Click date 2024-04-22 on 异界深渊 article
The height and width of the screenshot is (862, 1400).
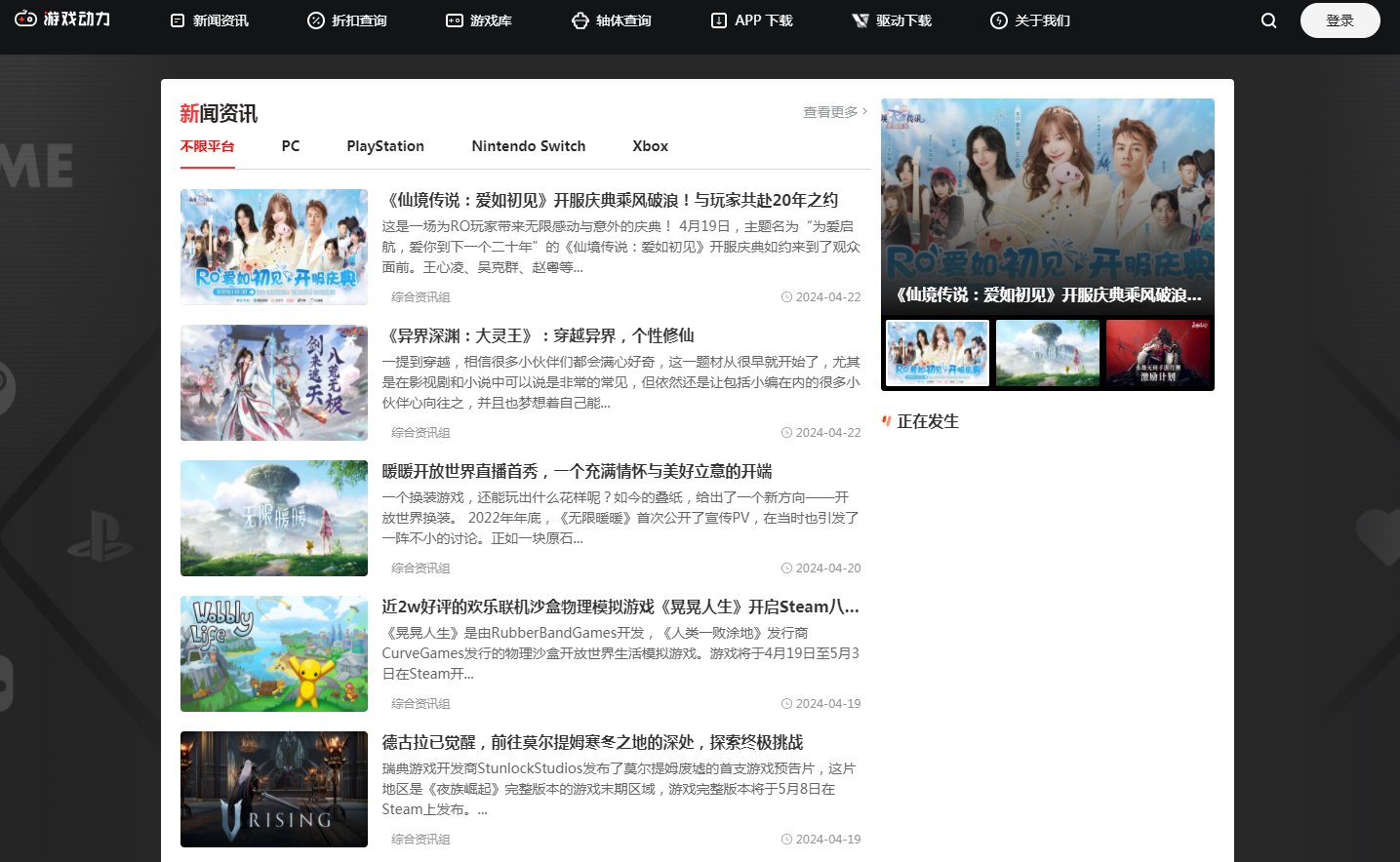coord(828,433)
